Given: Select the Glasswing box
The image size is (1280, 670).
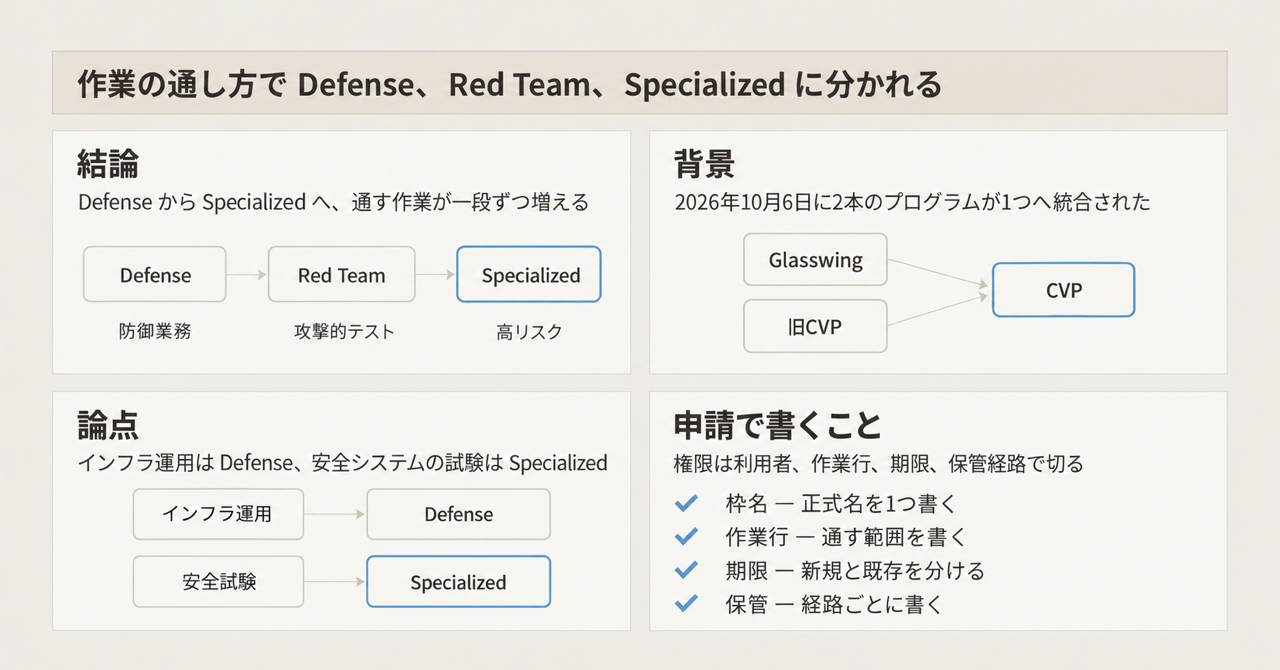Looking at the screenshot, I should tap(815, 260).
